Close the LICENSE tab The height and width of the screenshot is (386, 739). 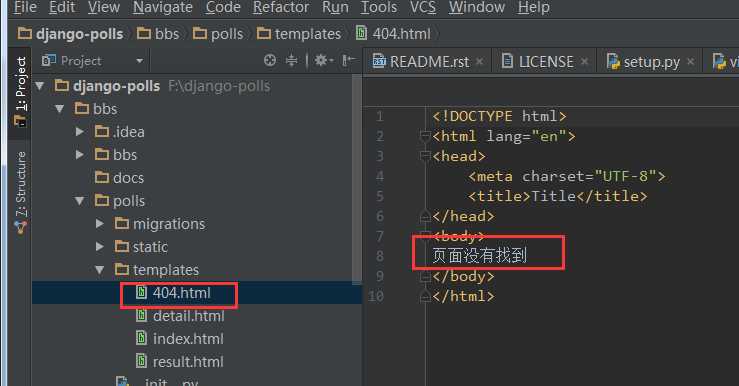click(x=584, y=62)
